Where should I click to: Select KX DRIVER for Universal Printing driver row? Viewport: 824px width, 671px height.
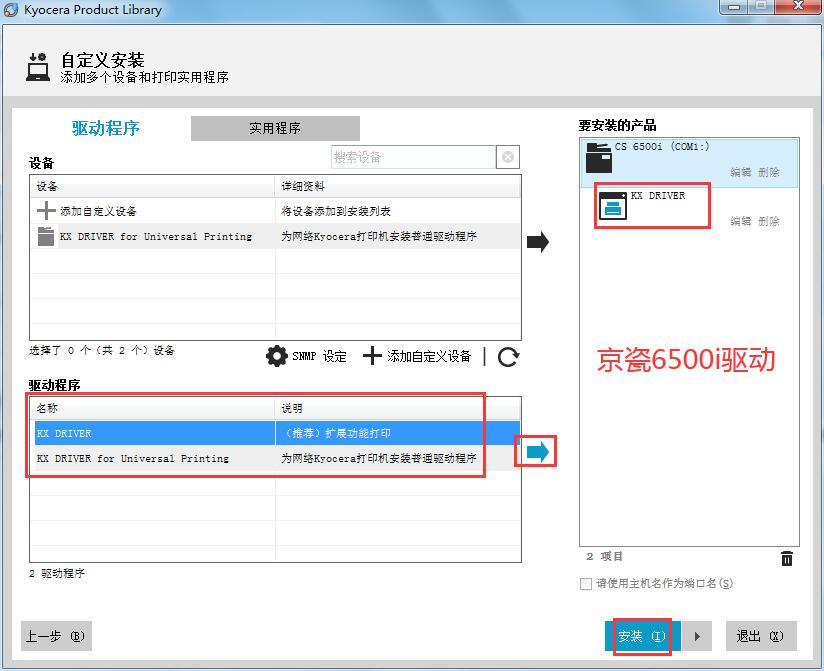[277, 458]
